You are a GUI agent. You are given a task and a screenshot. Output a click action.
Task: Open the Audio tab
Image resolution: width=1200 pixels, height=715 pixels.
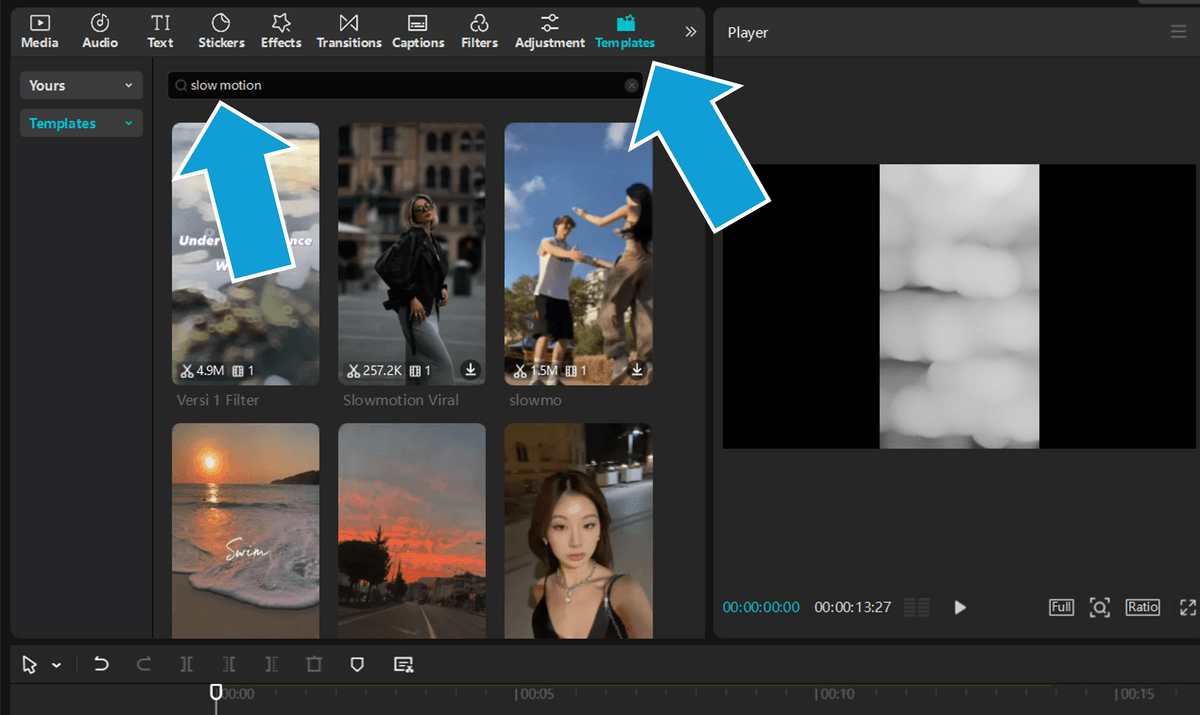100,31
